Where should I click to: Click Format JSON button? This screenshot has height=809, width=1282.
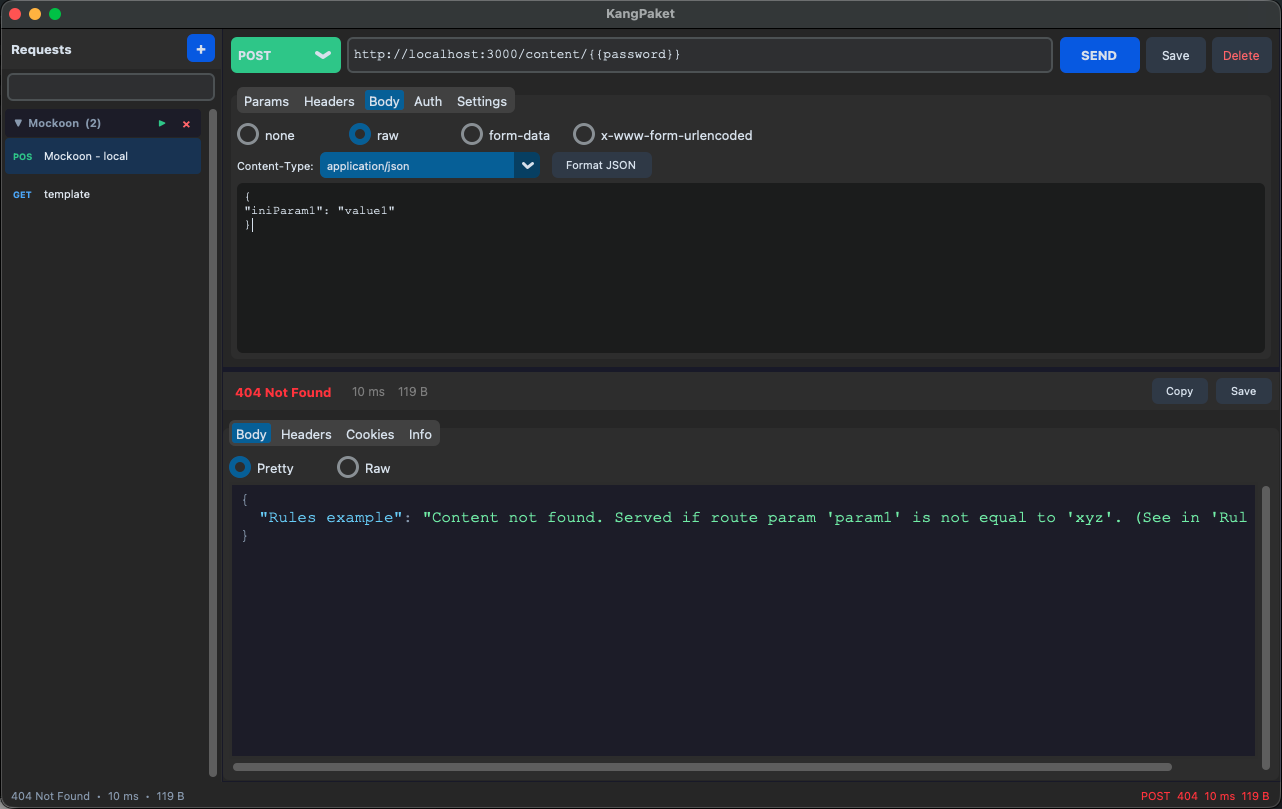[601, 165]
